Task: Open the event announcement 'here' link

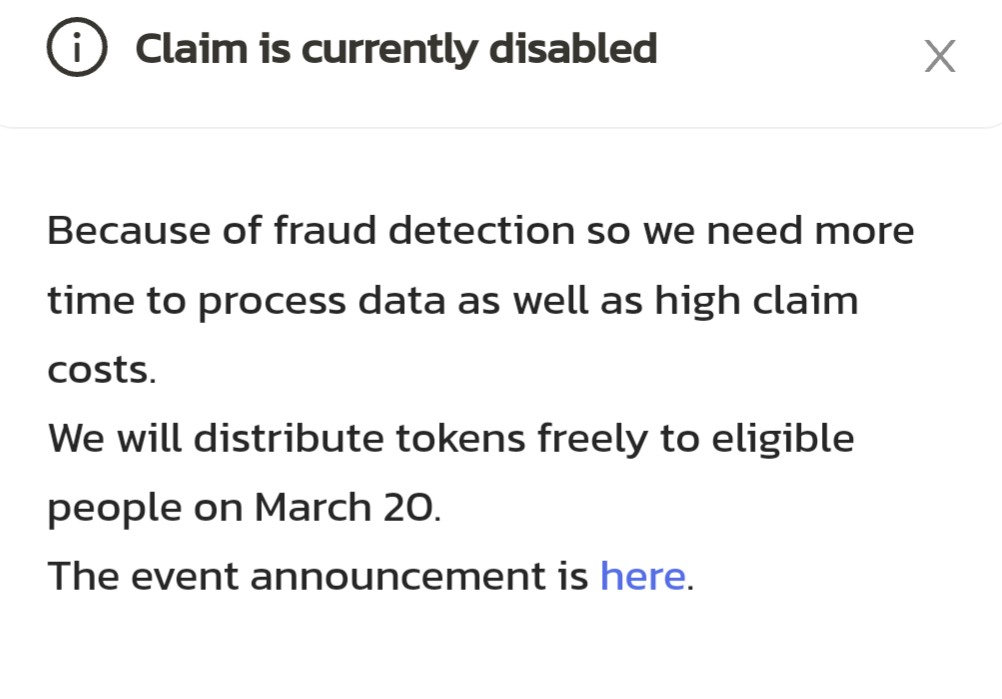Action: click(642, 576)
